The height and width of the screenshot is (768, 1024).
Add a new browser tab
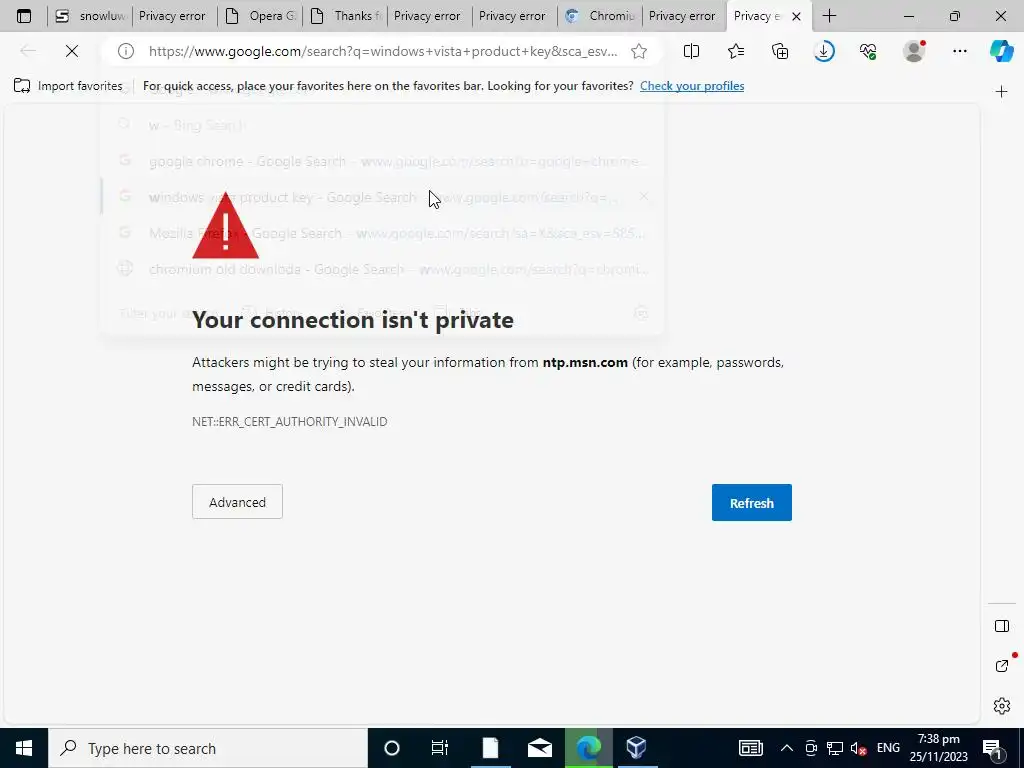pos(829,16)
